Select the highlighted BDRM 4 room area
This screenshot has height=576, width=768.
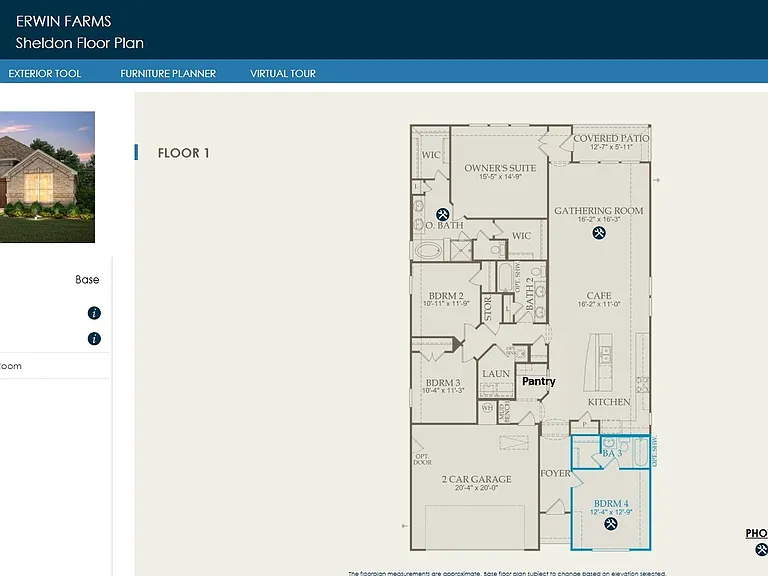(x=611, y=509)
